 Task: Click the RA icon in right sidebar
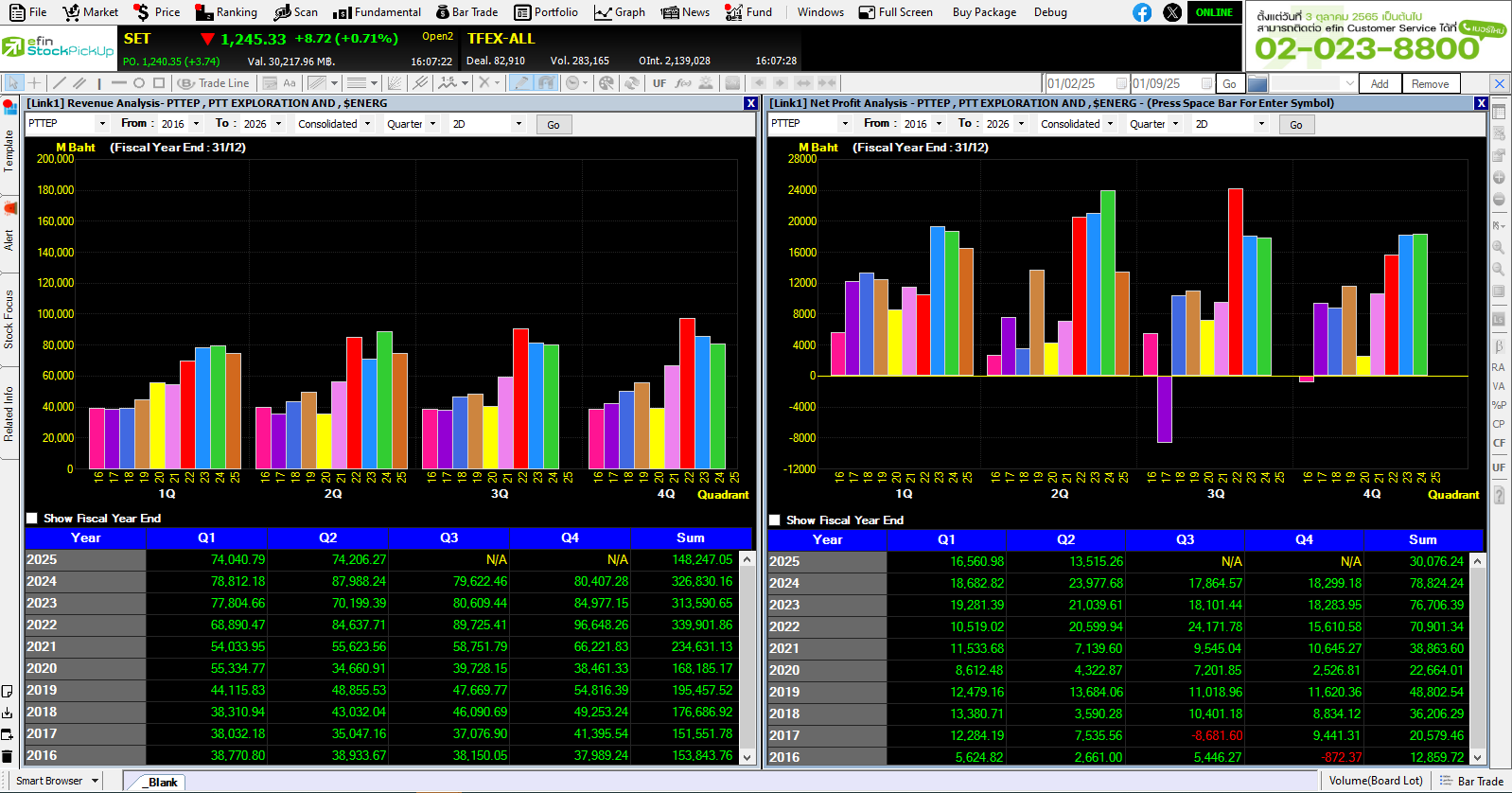(x=1499, y=367)
